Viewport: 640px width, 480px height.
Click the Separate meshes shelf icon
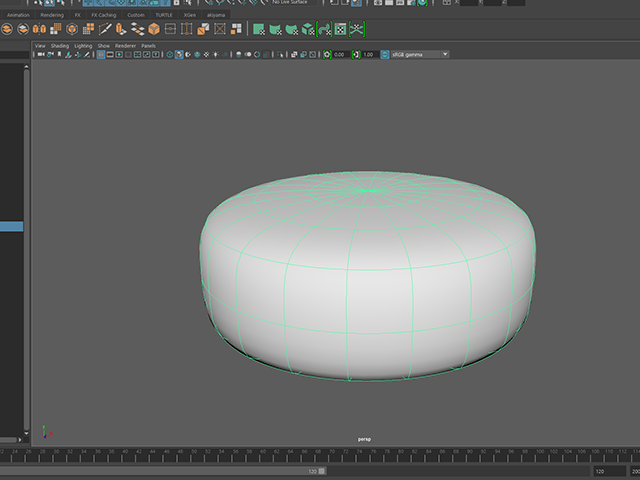click(x=23, y=29)
